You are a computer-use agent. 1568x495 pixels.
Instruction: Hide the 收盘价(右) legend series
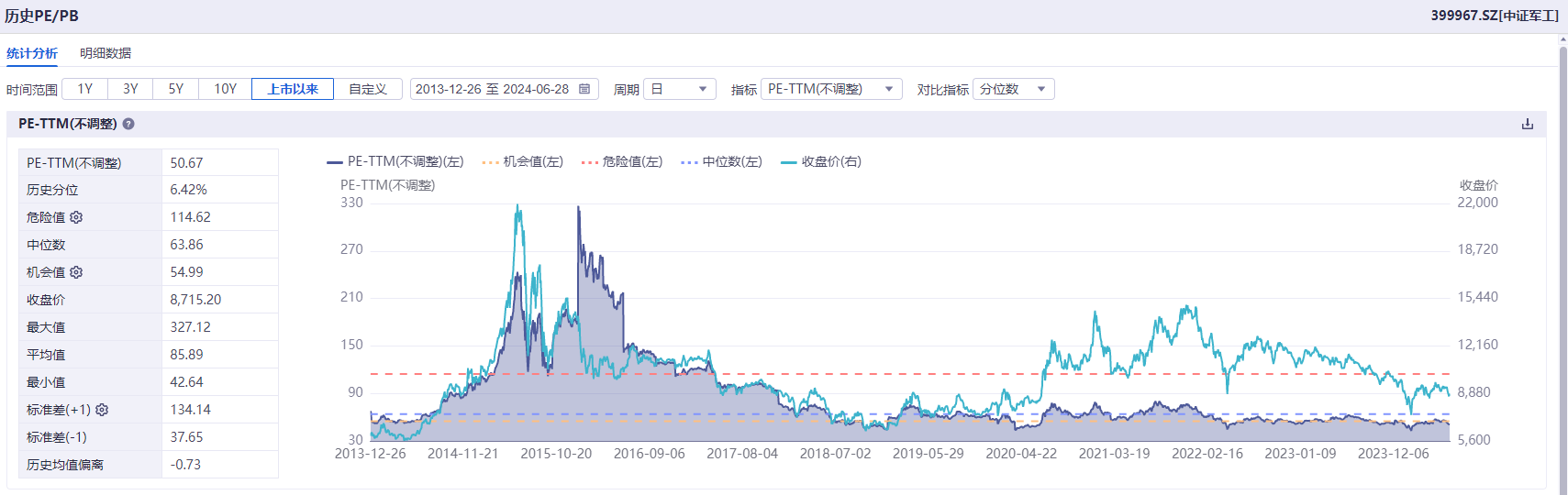click(x=821, y=161)
